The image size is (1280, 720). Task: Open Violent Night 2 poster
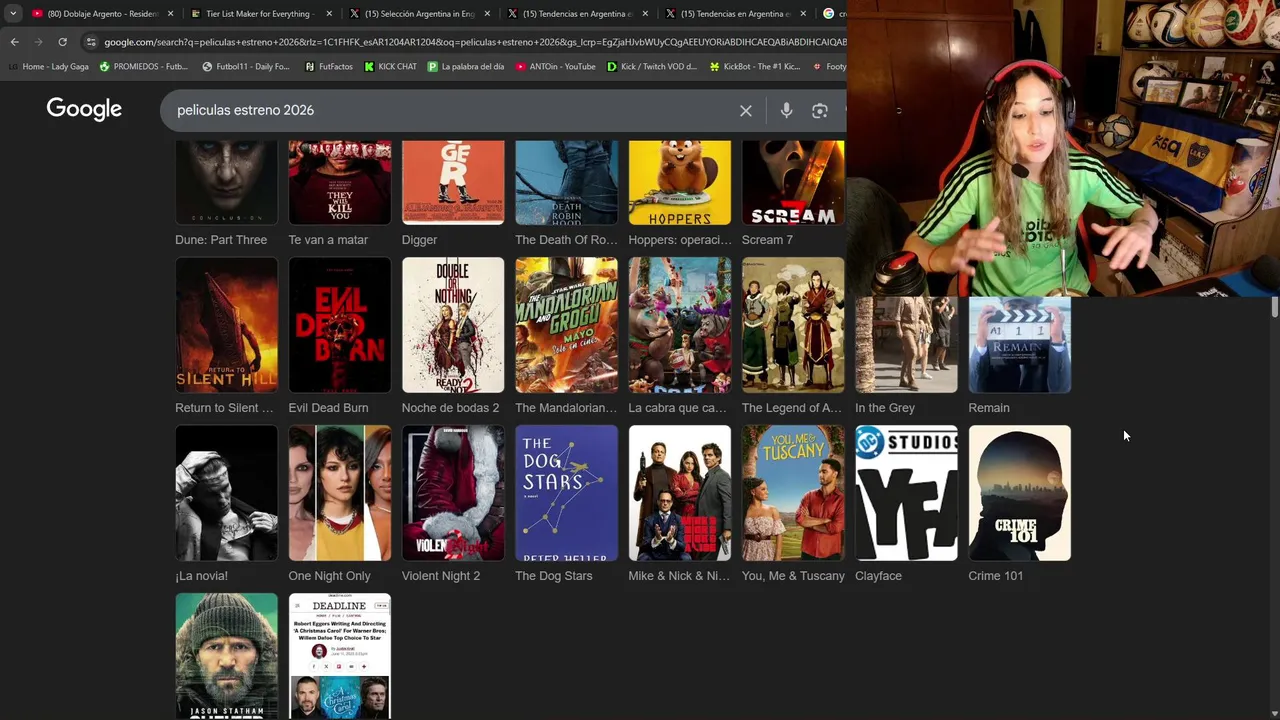pos(453,493)
